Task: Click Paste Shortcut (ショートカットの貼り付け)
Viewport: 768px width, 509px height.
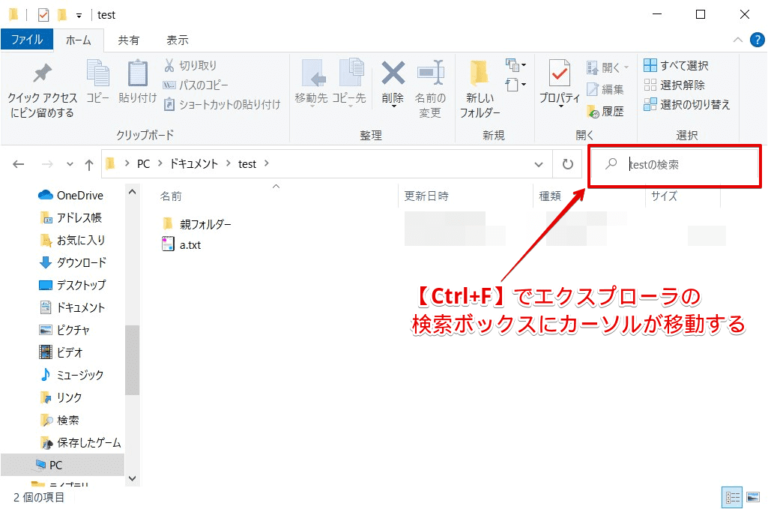Action: point(222,104)
